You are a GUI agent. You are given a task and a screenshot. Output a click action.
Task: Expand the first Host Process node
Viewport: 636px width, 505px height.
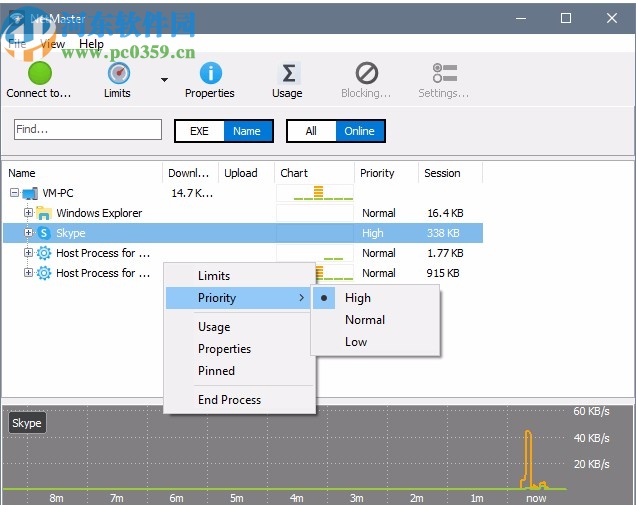coord(28,252)
